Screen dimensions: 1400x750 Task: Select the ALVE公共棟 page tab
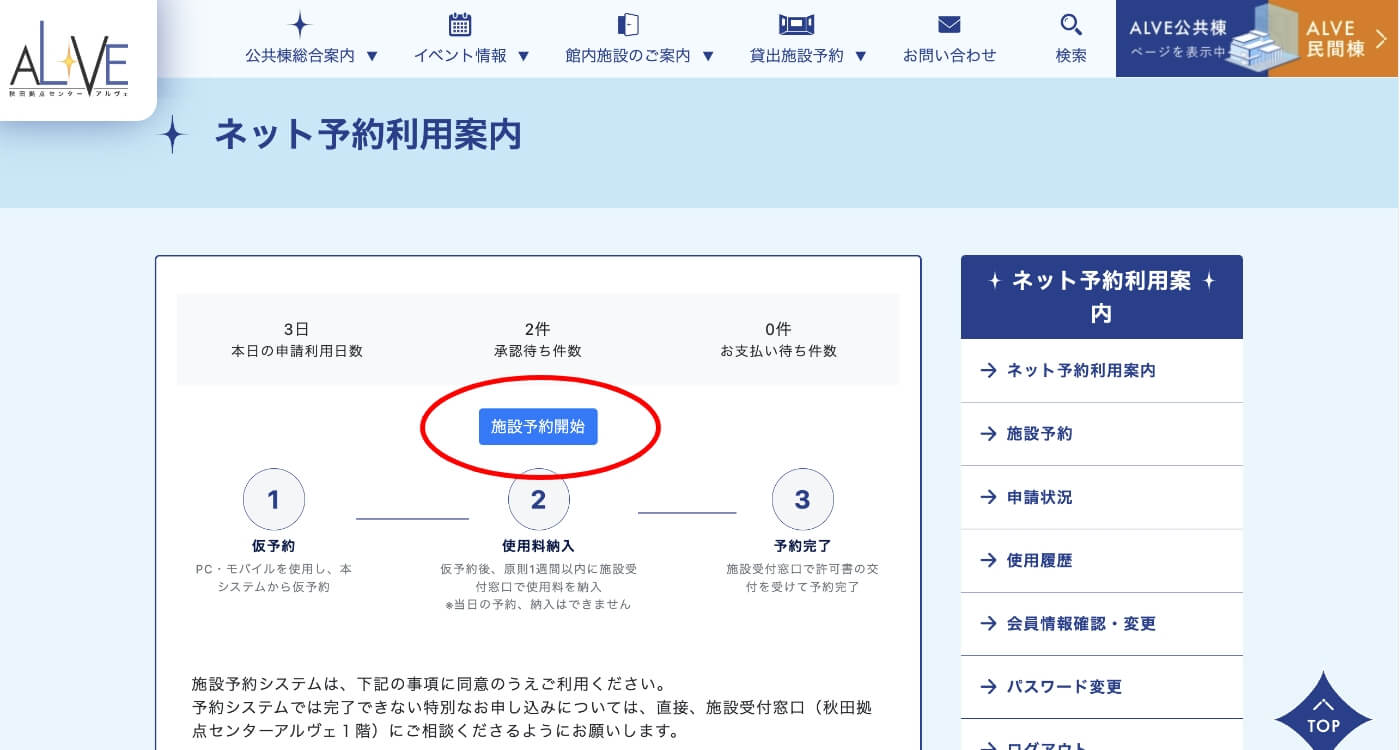click(1178, 39)
